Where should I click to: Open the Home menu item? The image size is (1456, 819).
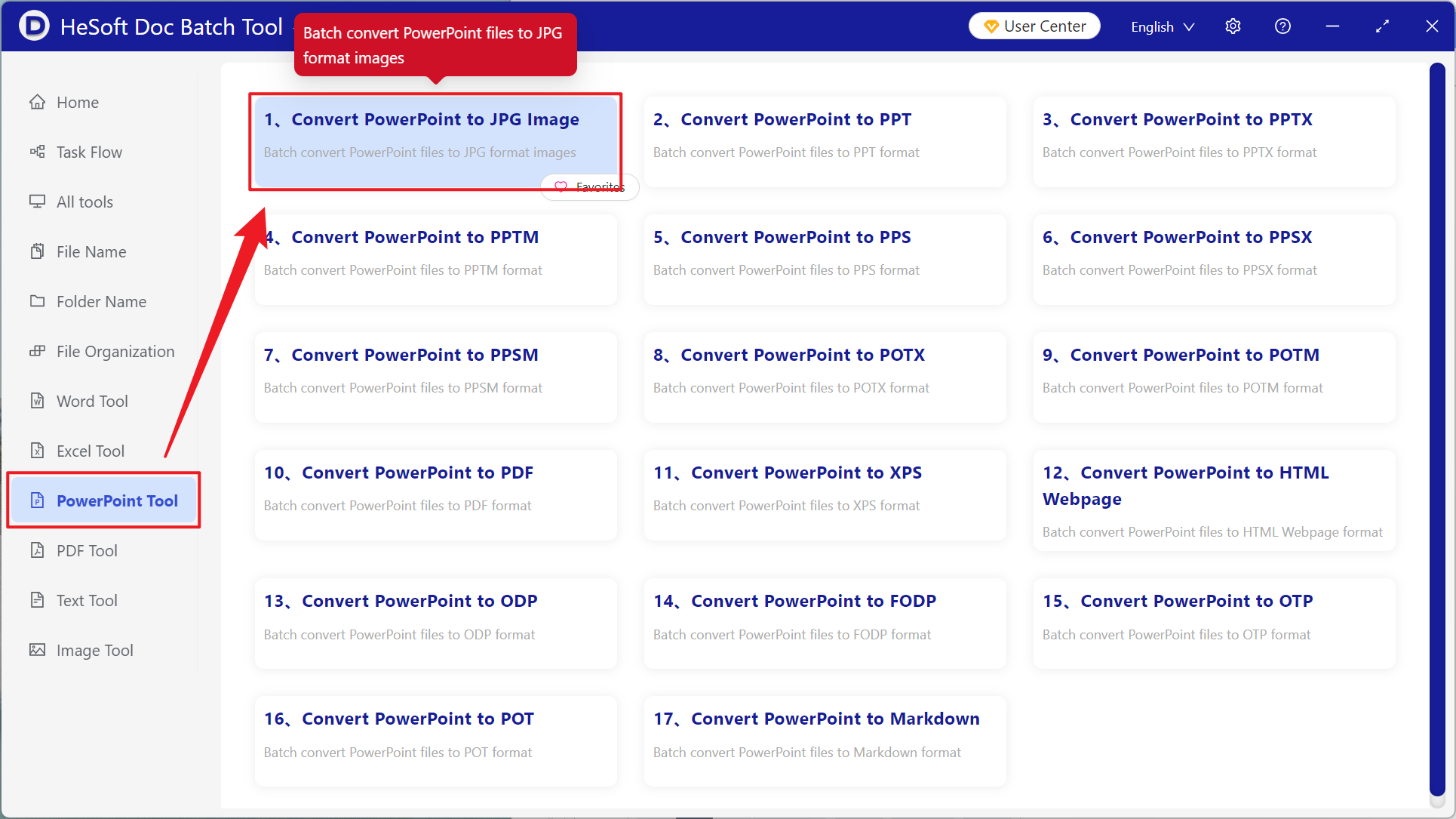103,102
